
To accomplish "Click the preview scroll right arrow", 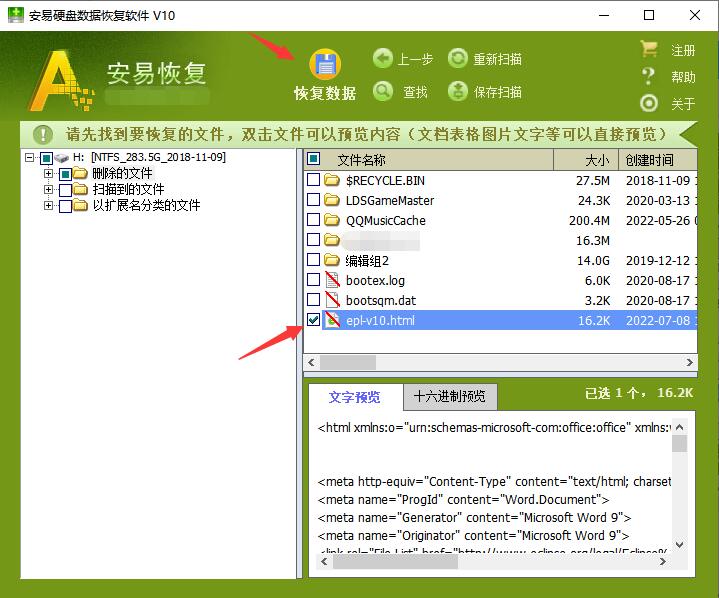I will pos(663,561).
